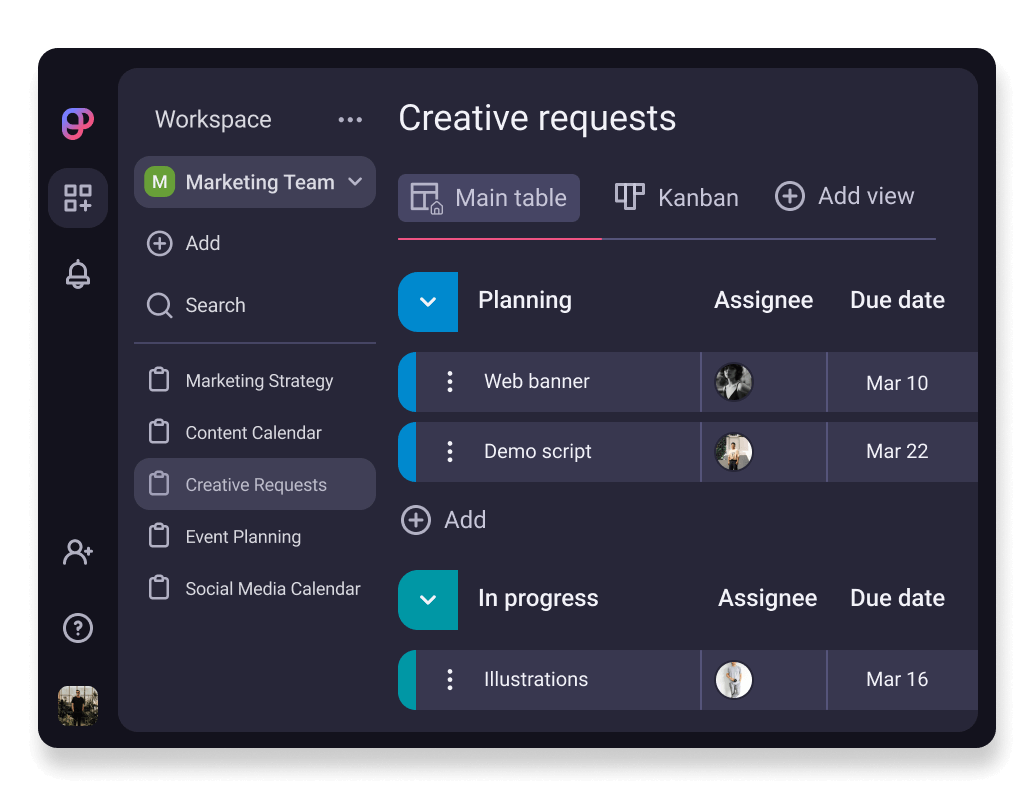Screen dimensions: 1020x800
Task: Click the Add view button
Action: [x=845, y=196]
